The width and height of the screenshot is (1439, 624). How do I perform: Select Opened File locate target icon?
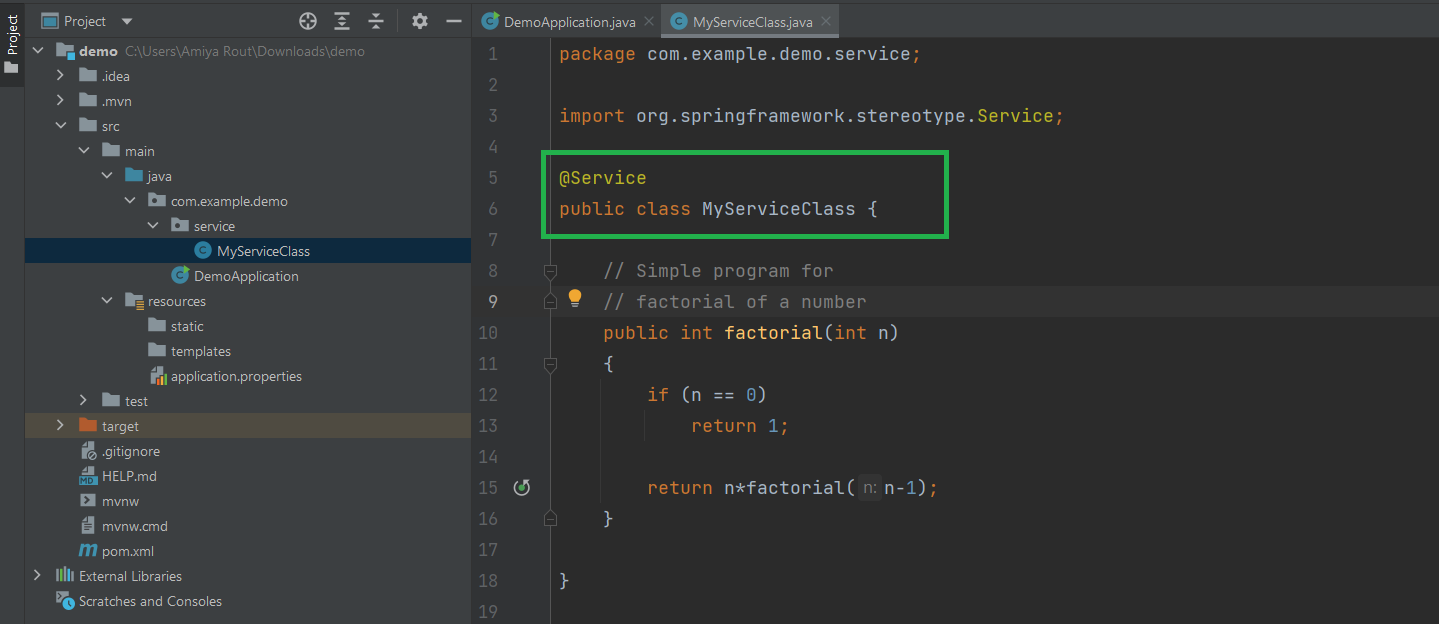point(308,21)
